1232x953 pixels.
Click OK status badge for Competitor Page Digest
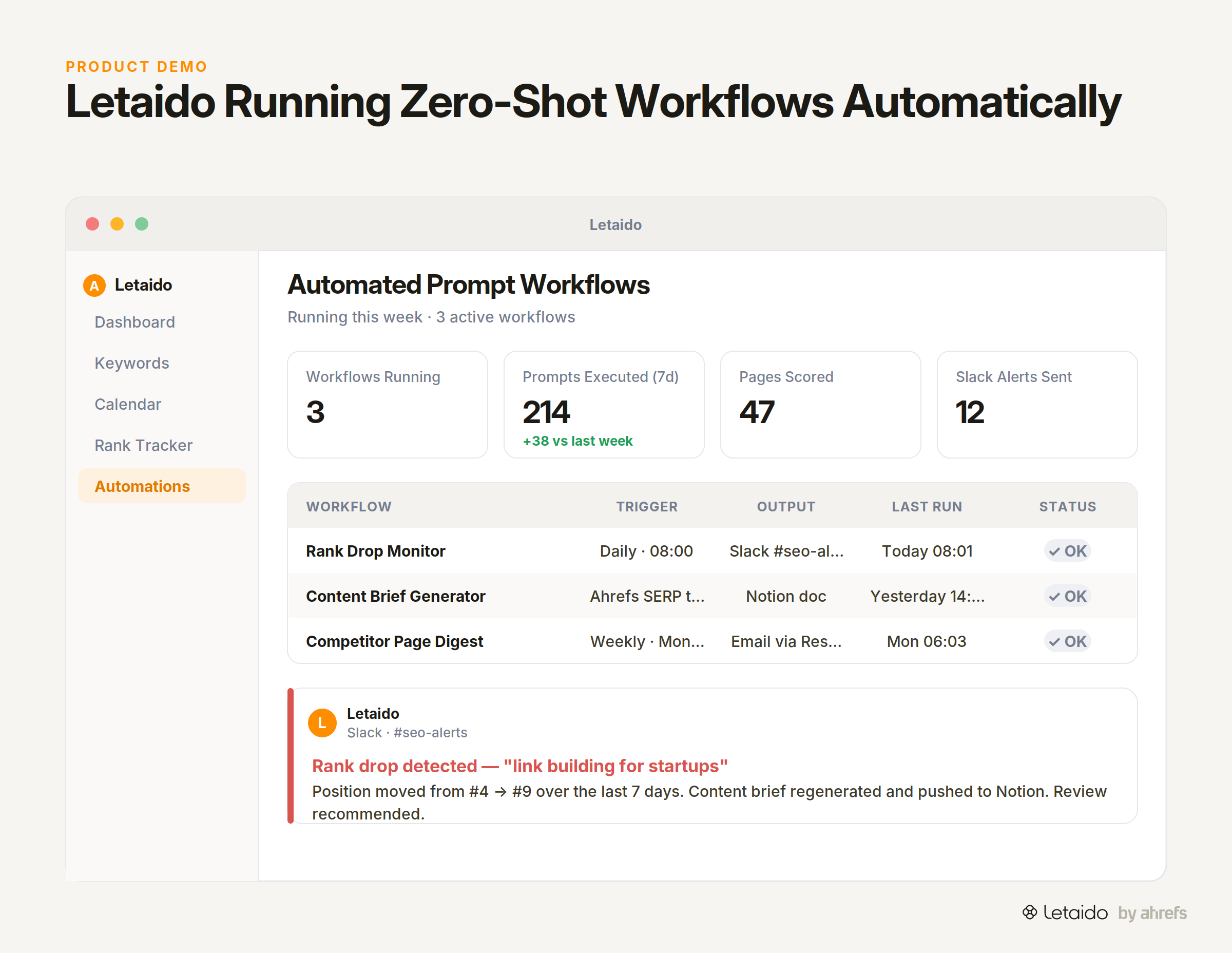coord(1067,641)
